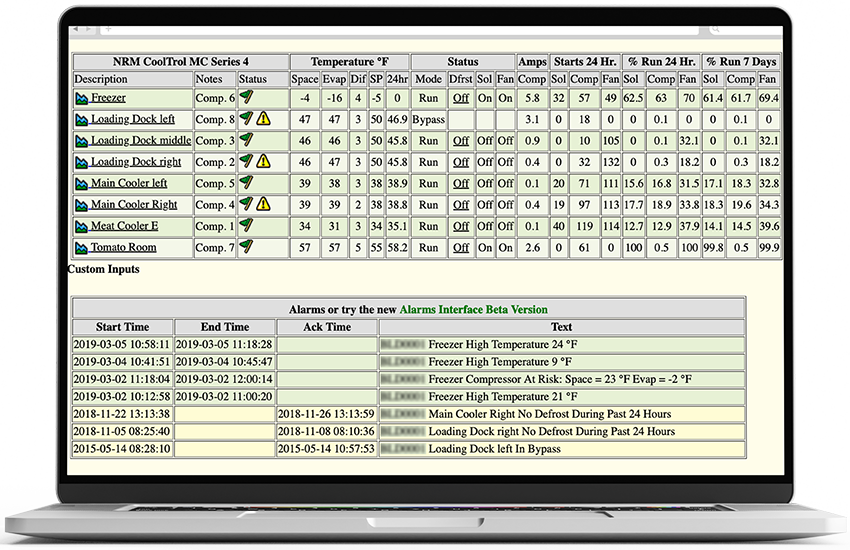Image resolution: width=850 pixels, height=550 pixels.
Task: Click the green status flag for Freezer
Action: tap(246, 97)
